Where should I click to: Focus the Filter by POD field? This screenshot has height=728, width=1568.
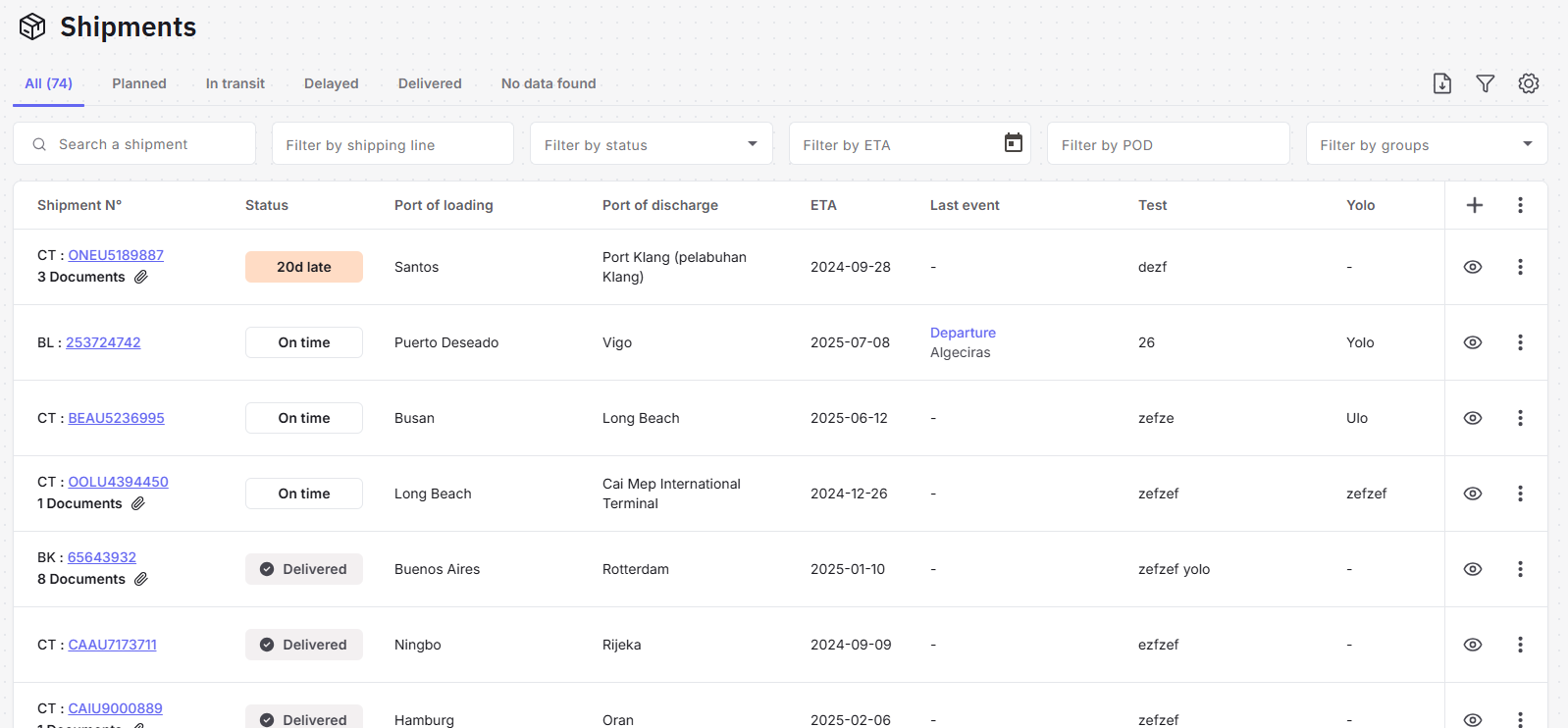[1168, 144]
